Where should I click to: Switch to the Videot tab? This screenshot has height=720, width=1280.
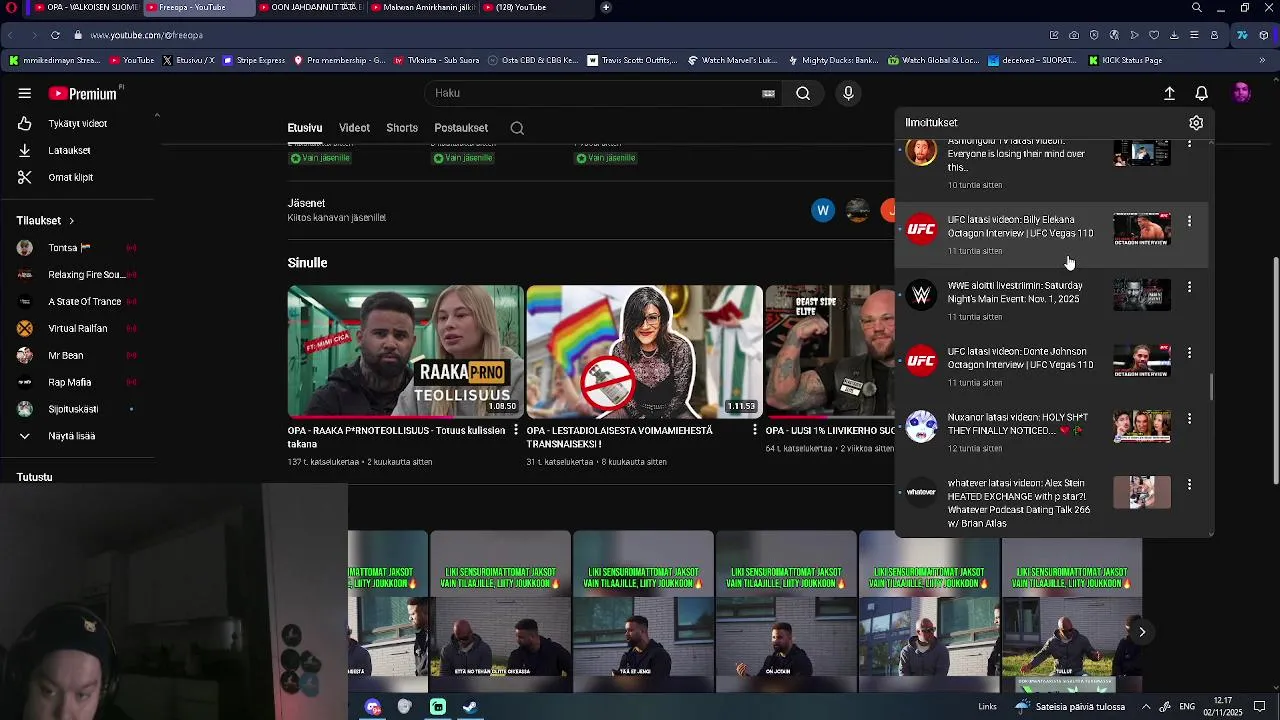tap(354, 128)
